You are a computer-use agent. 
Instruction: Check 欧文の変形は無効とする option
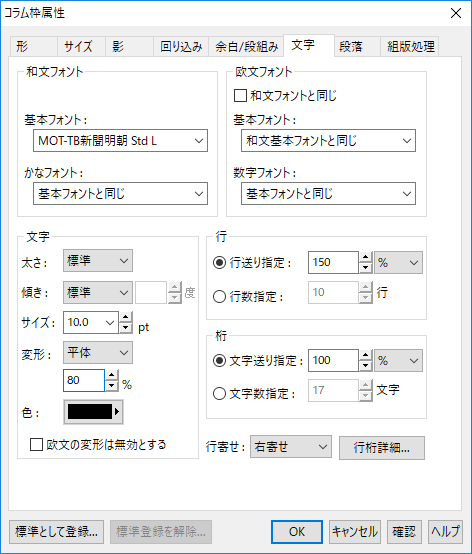(36, 445)
